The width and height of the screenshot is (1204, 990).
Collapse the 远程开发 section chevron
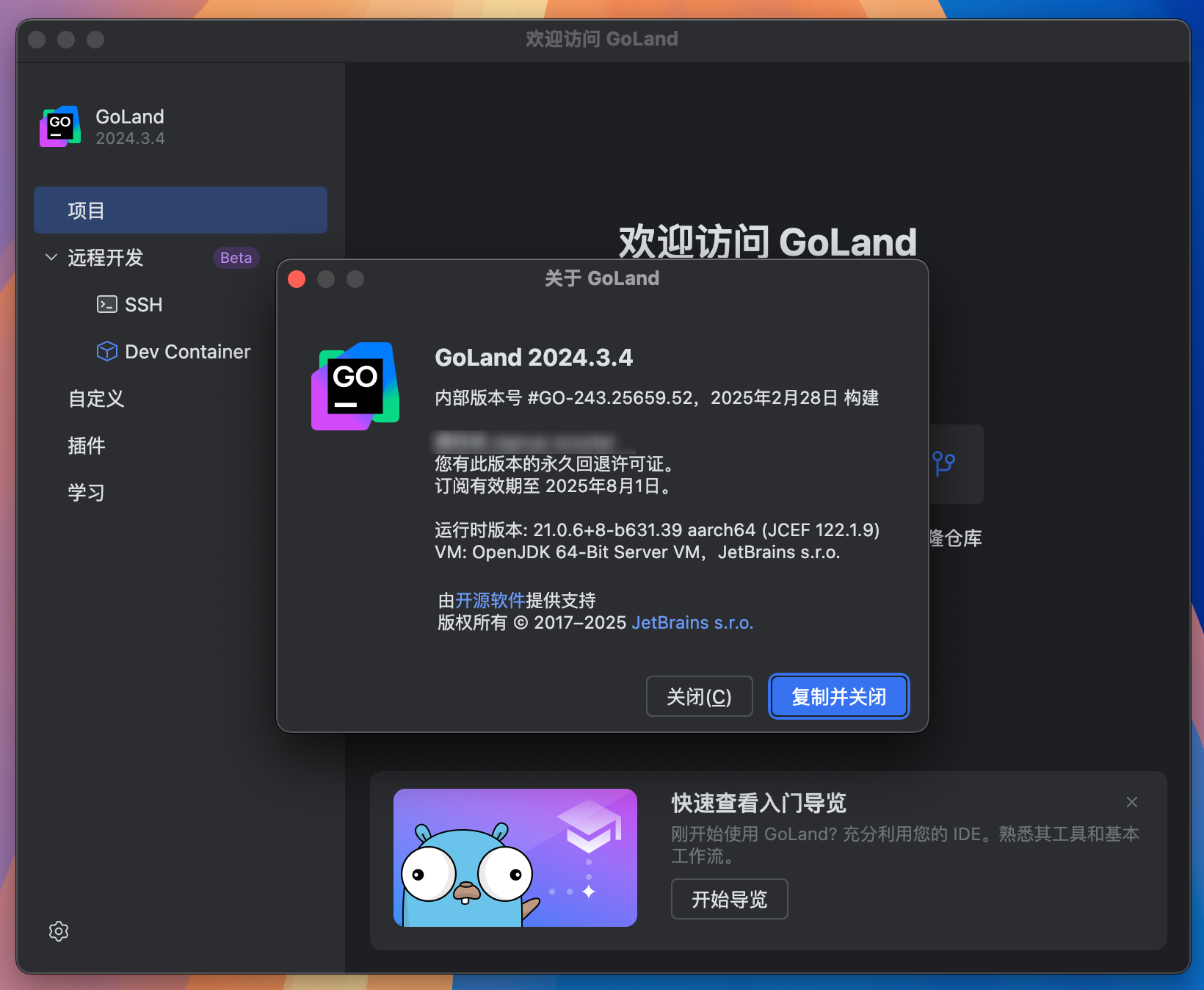[x=51, y=257]
